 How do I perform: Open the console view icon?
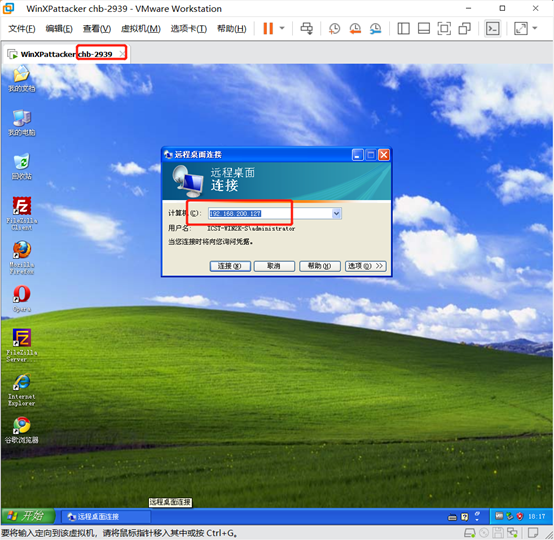pyautogui.click(x=493, y=28)
